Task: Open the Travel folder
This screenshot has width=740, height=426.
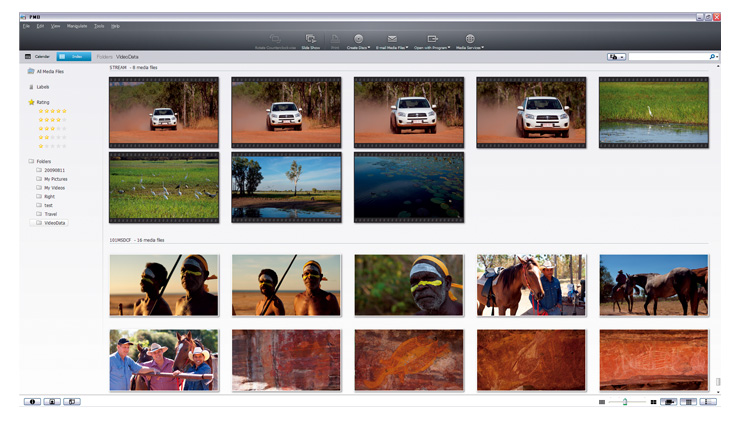Action: [x=50, y=213]
